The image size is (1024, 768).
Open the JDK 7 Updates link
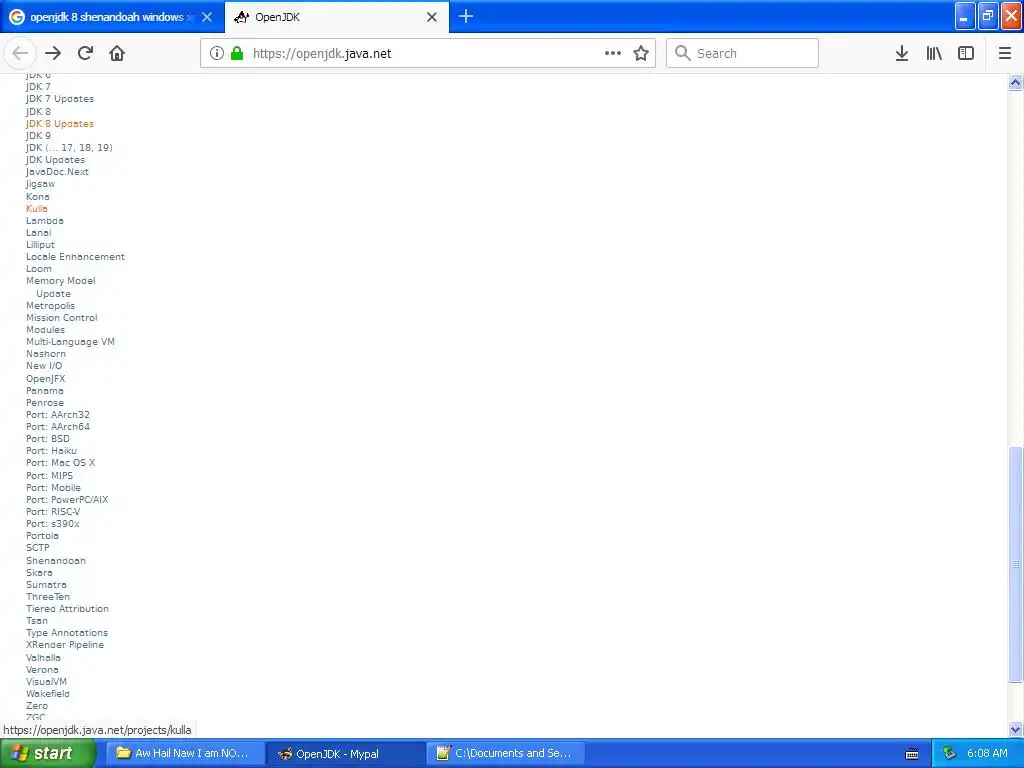click(x=59, y=99)
